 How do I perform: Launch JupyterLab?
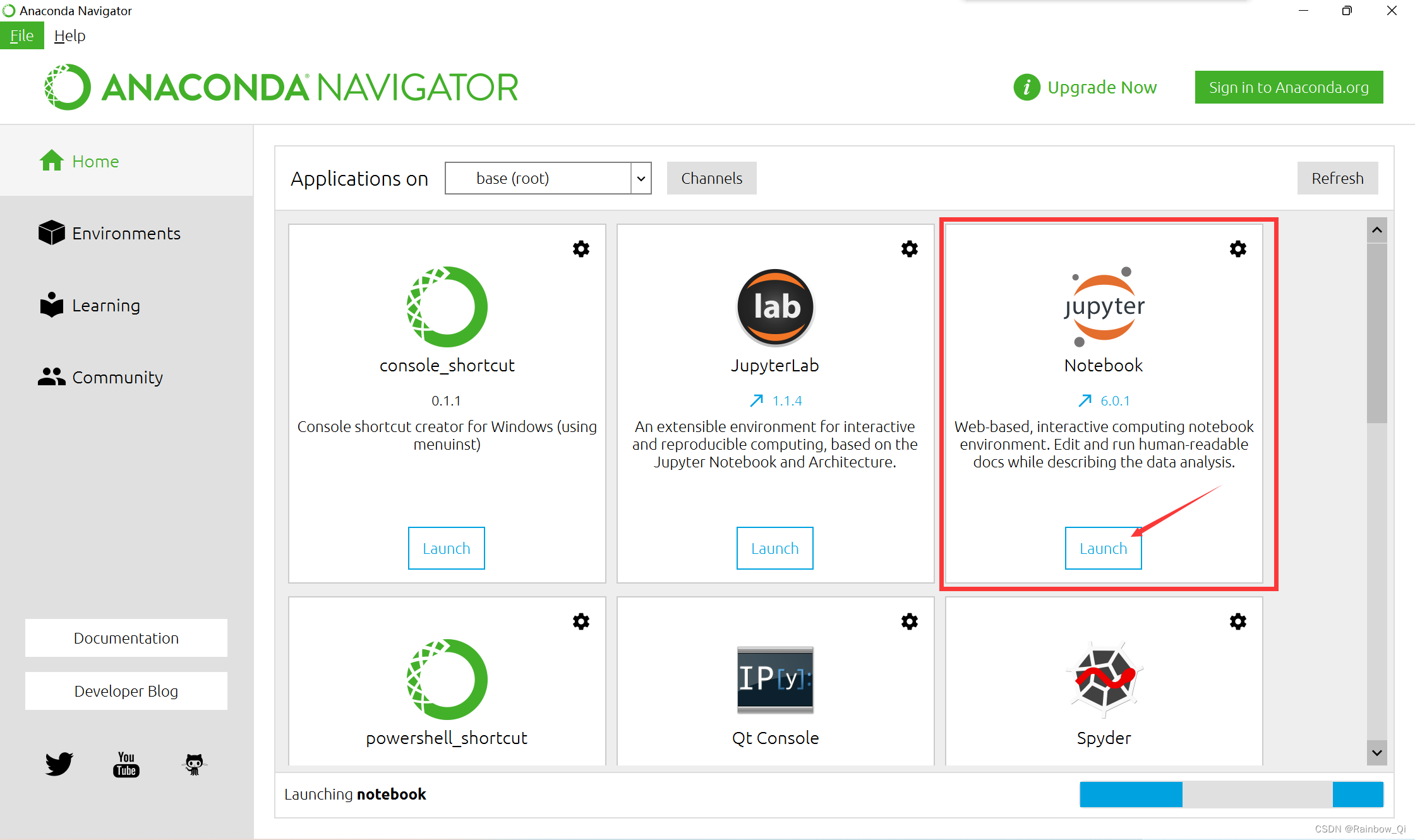coord(775,548)
